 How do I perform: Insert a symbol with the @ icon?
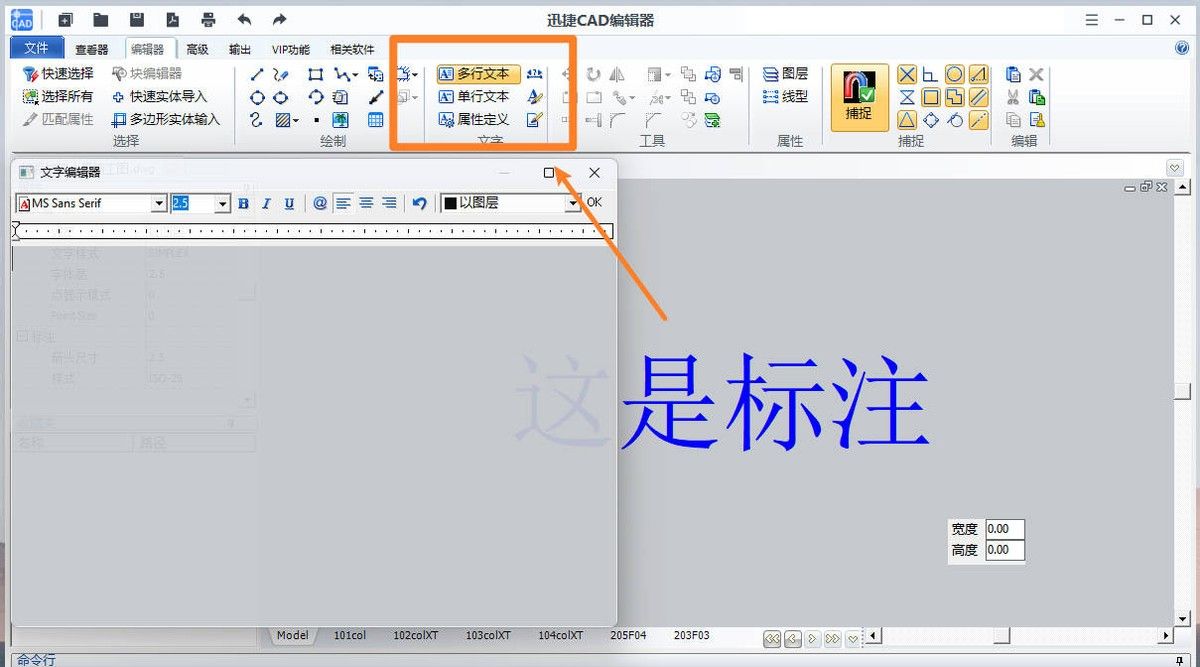click(x=320, y=203)
